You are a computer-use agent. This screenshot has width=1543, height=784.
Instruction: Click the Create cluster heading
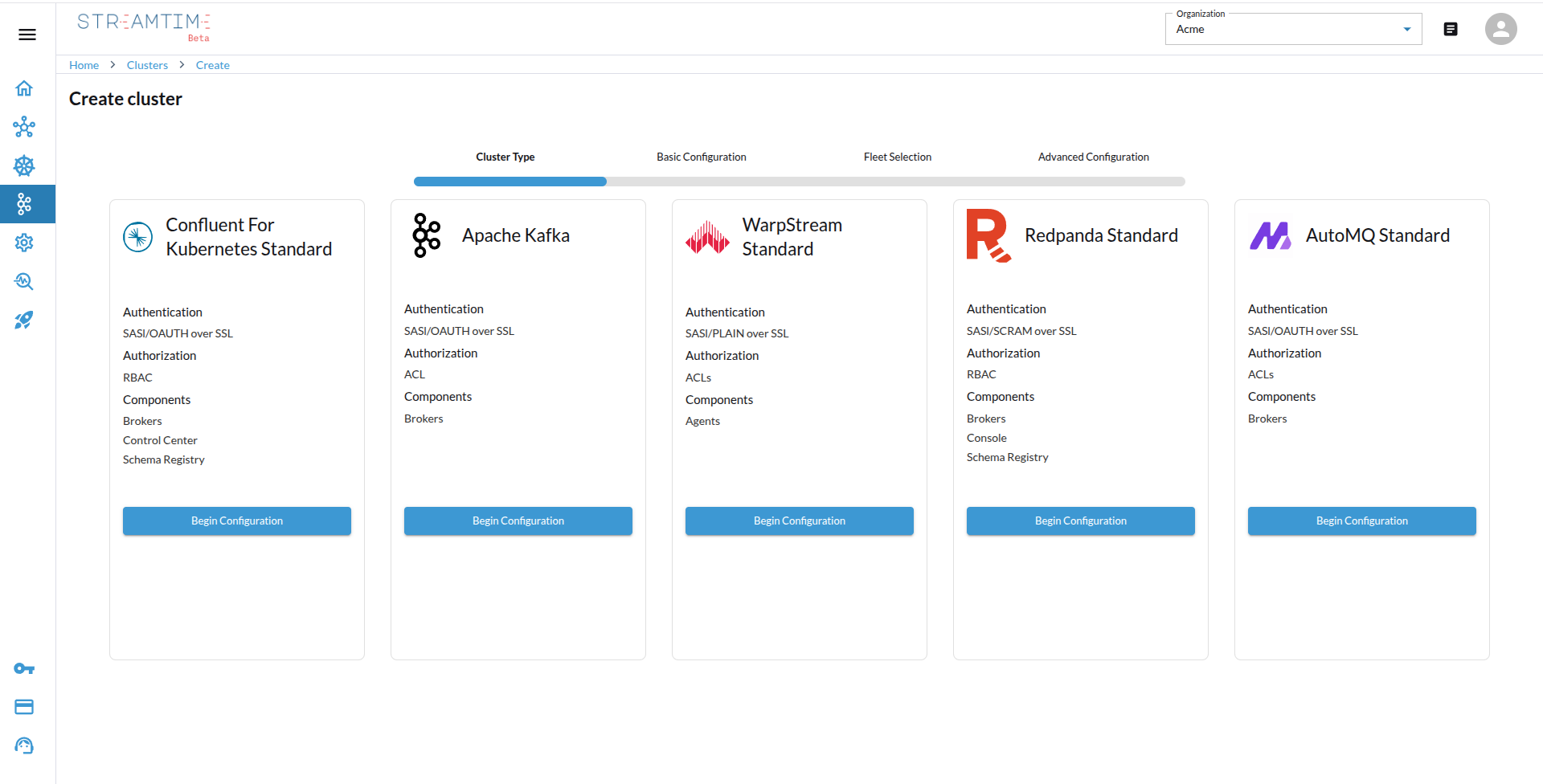tap(125, 99)
